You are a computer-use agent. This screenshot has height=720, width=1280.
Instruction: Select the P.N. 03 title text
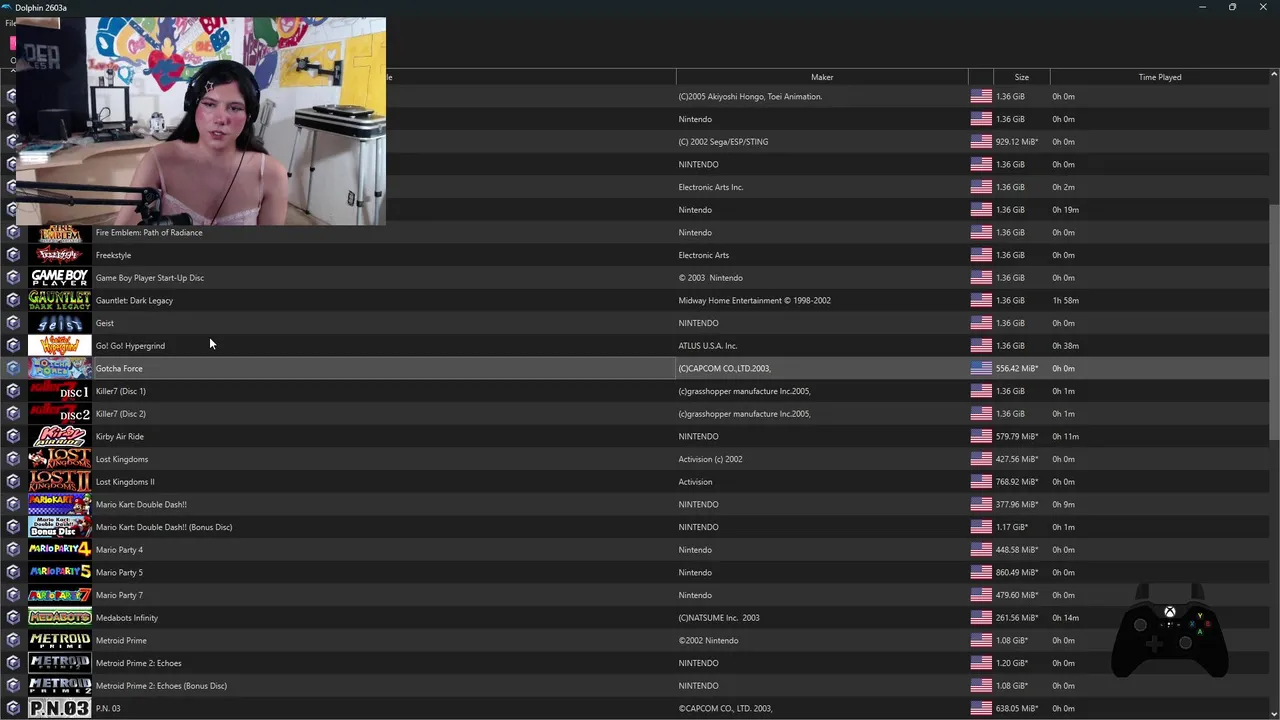[x=108, y=708]
